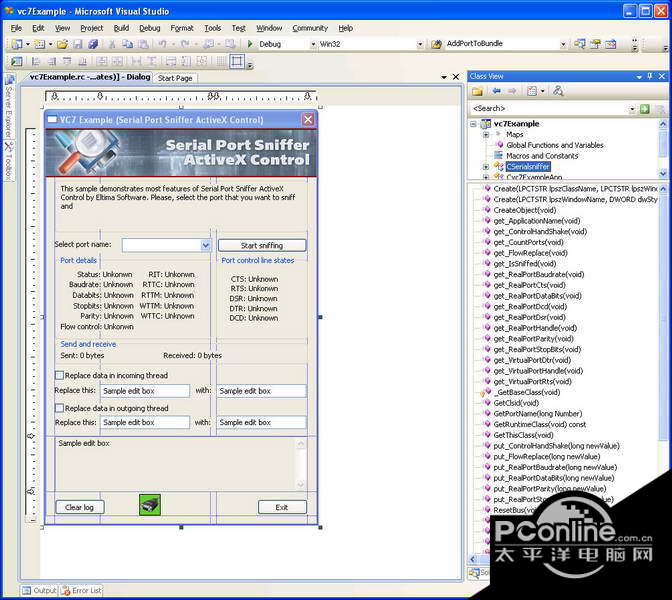This screenshot has width=672, height=600.
Task: Switch to the vc7Example.rc Dialog tab
Action: [90, 77]
